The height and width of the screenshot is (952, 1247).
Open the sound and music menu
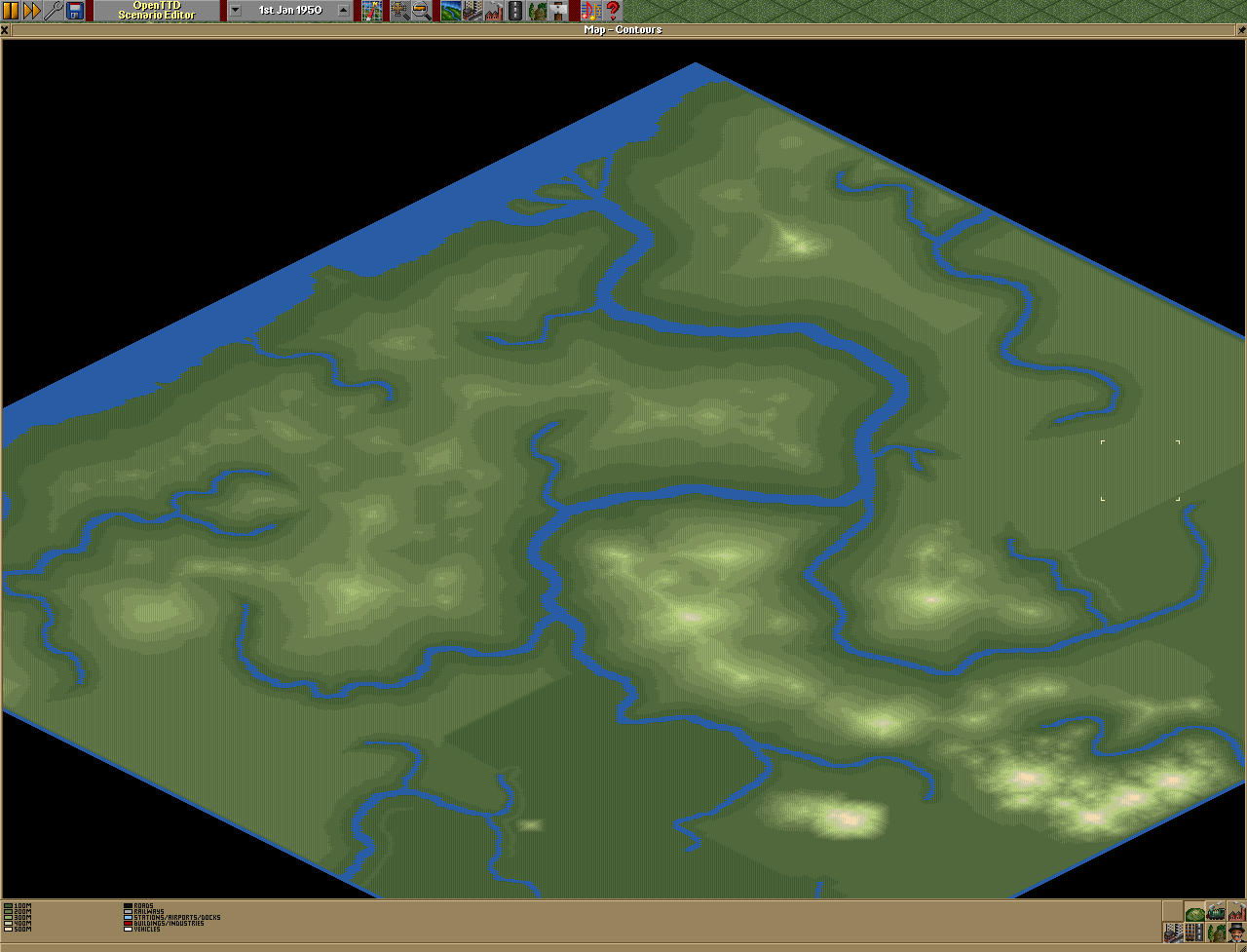tap(591, 12)
